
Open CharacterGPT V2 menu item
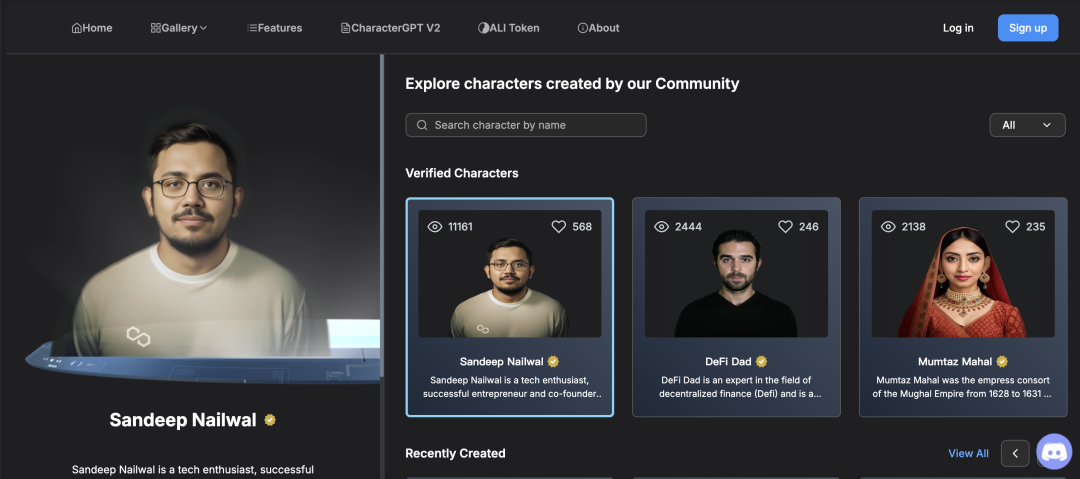[x=391, y=28]
